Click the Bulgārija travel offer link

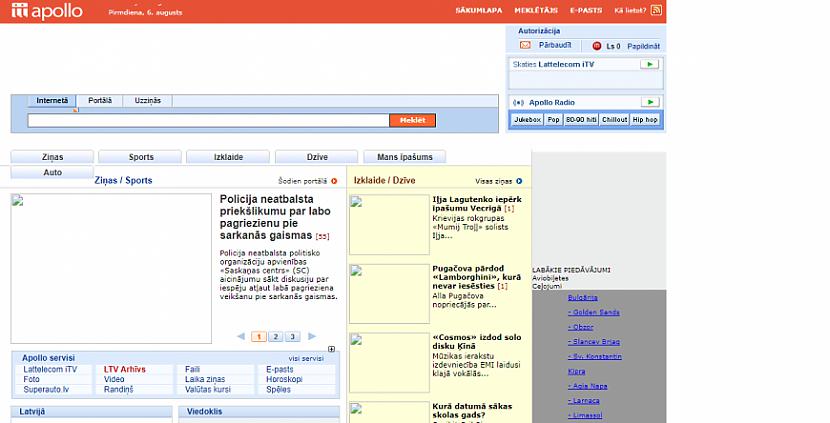pos(583,298)
